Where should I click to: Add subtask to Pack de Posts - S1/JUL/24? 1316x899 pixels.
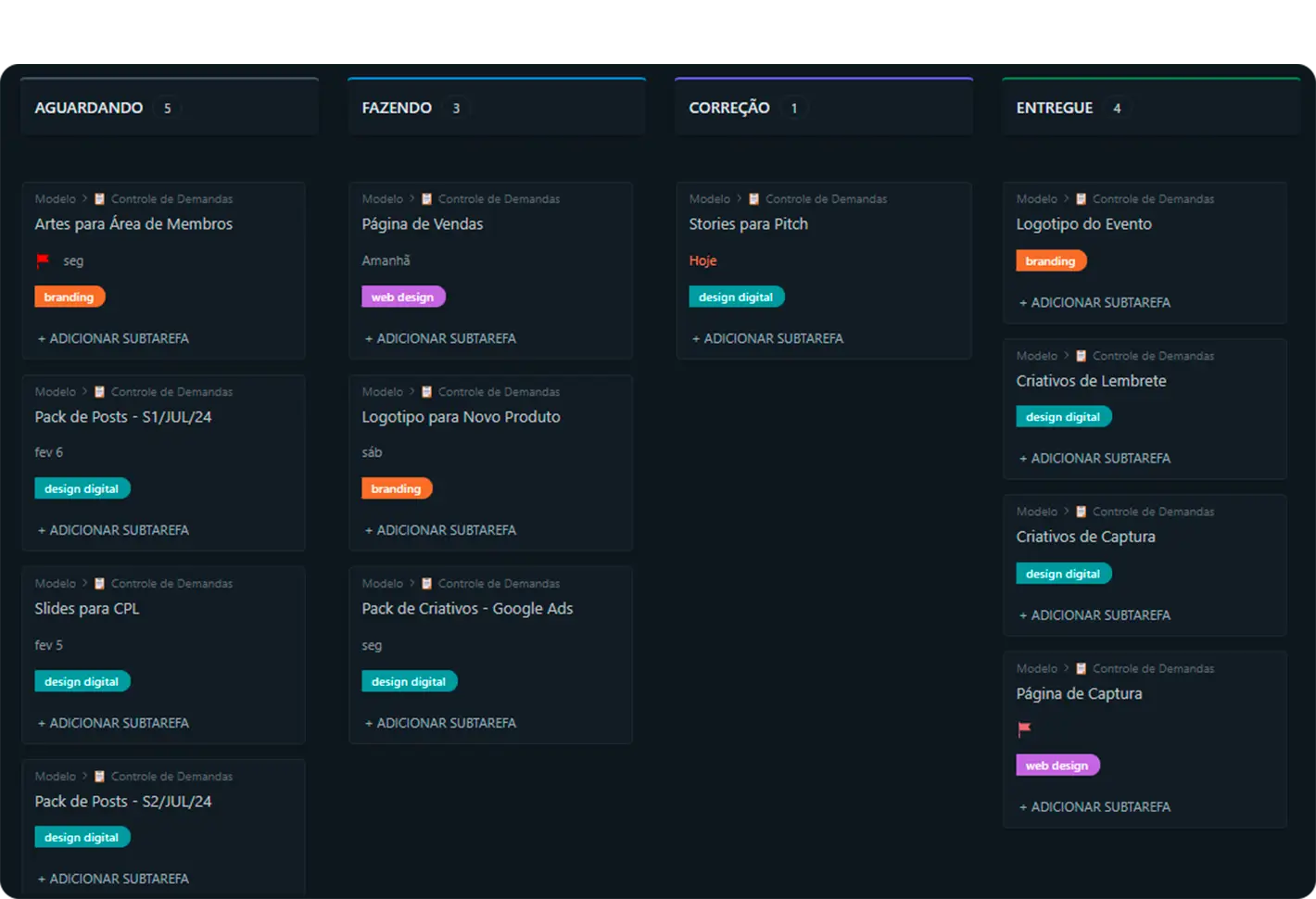coord(113,530)
